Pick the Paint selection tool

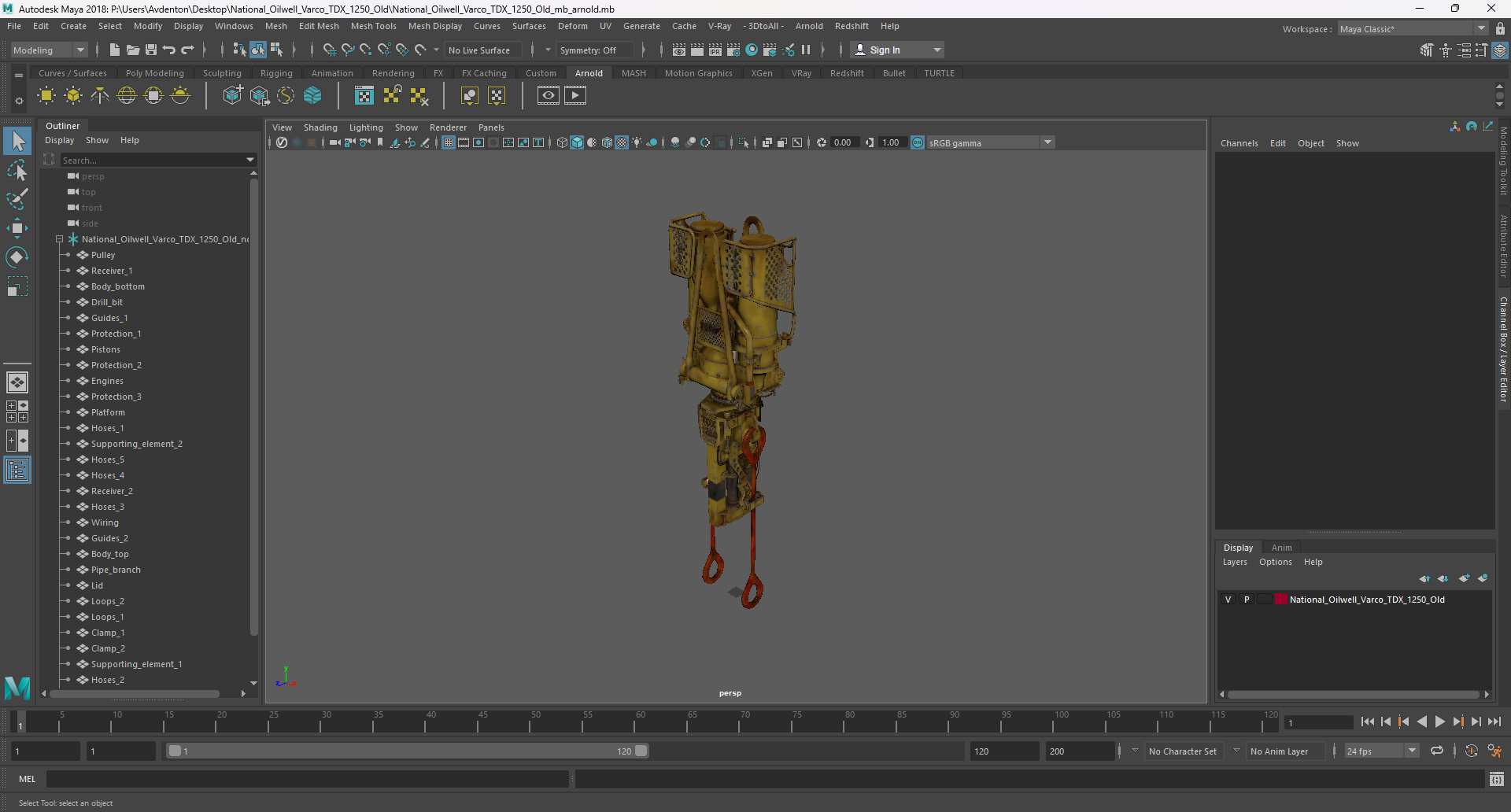point(17,199)
